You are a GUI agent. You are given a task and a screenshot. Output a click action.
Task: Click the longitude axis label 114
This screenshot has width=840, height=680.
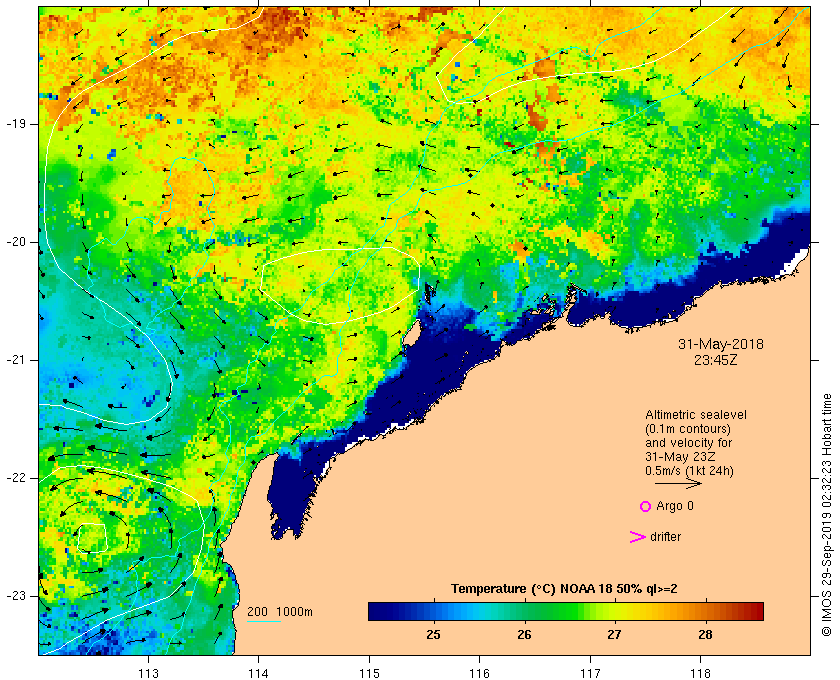(x=258, y=673)
